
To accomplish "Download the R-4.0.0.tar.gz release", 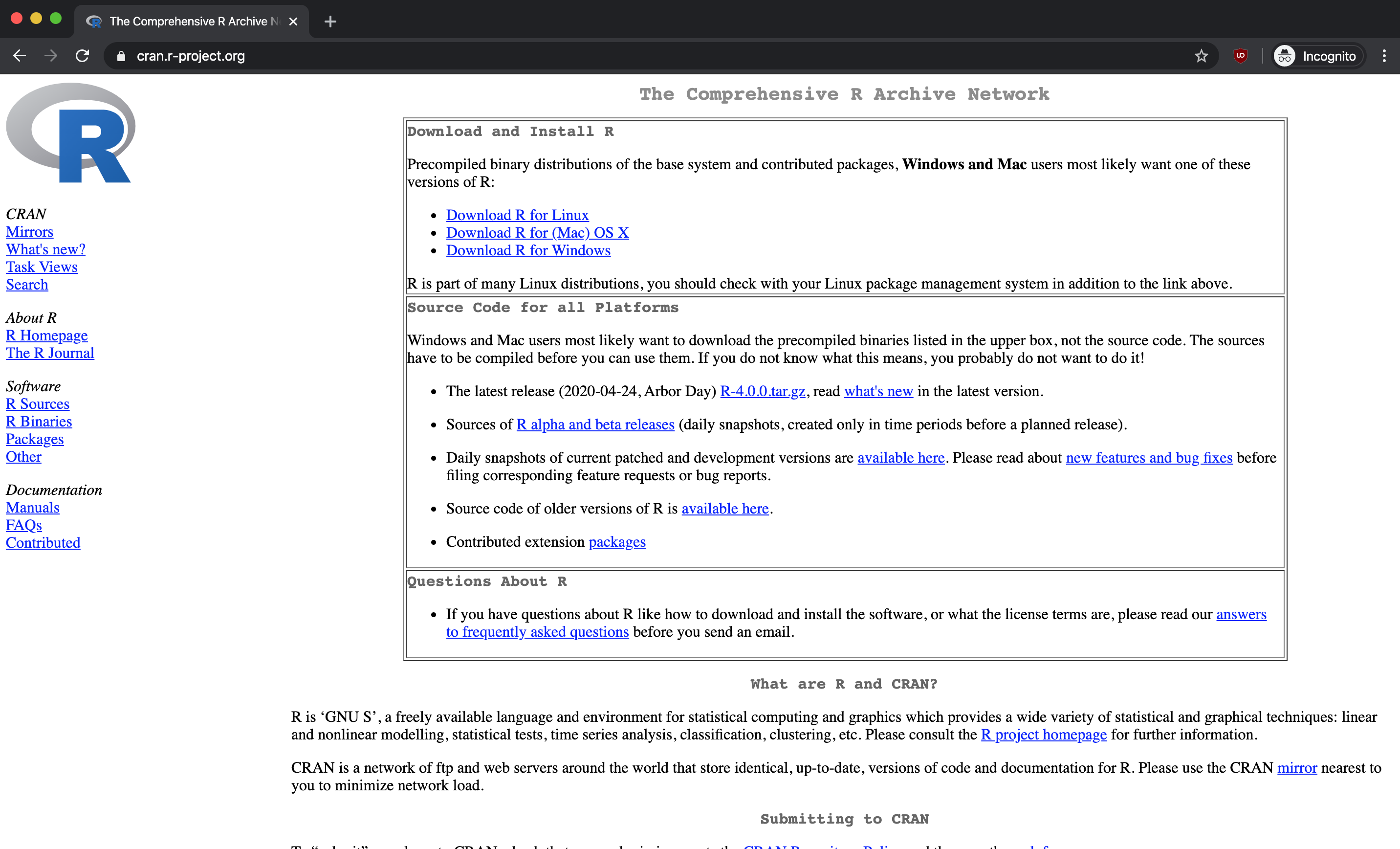I will 763,391.
